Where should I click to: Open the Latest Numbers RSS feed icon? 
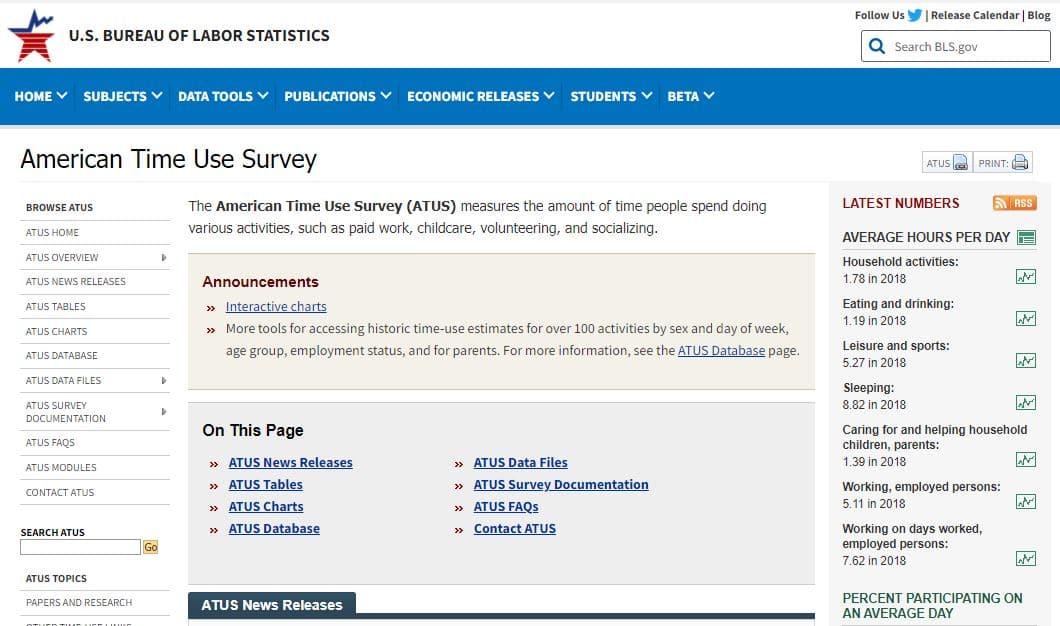click(1014, 203)
